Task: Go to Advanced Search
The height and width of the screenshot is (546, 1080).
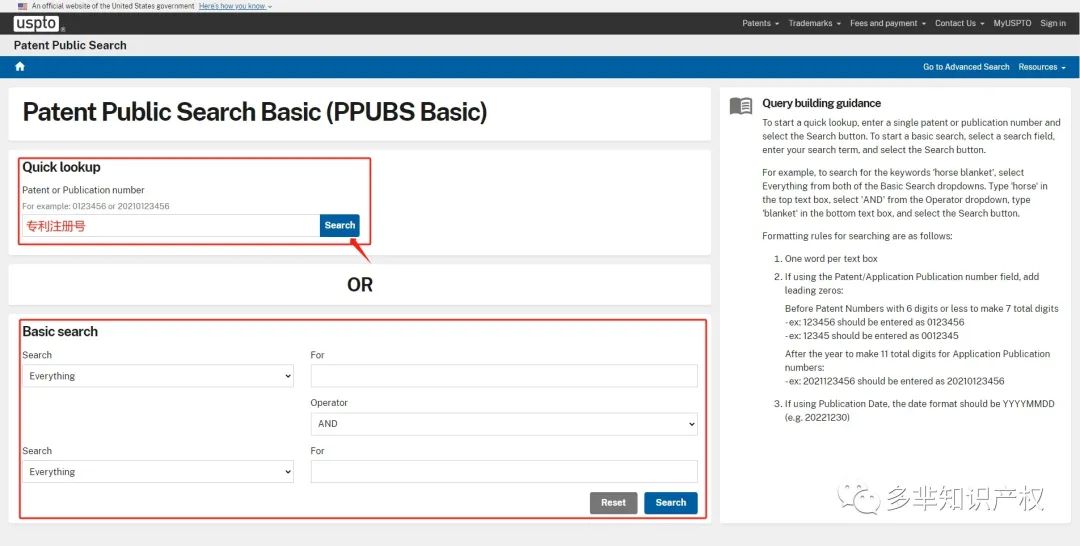Action: (966, 67)
